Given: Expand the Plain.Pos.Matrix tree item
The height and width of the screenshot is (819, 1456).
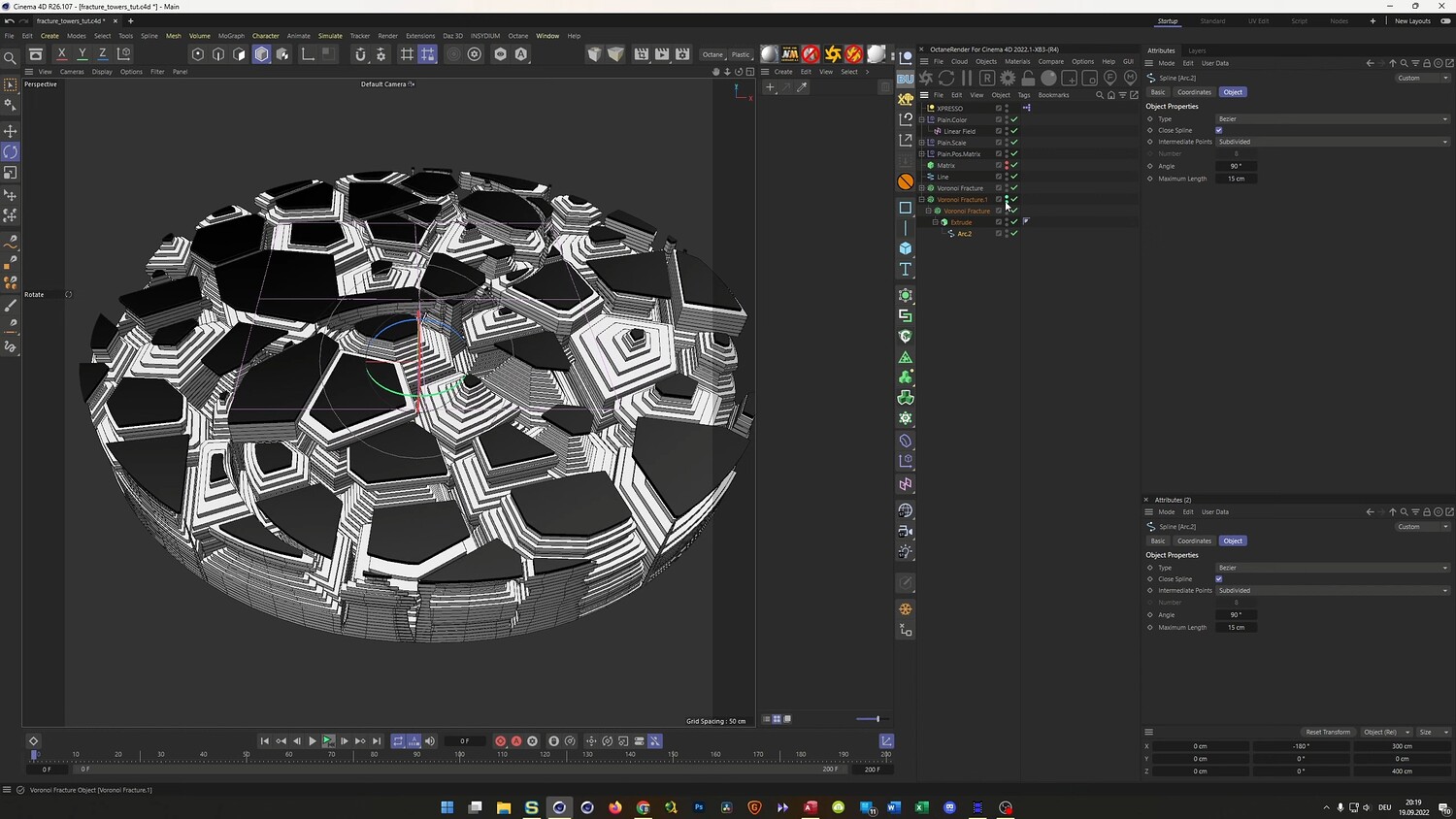Looking at the screenshot, I should [922, 154].
